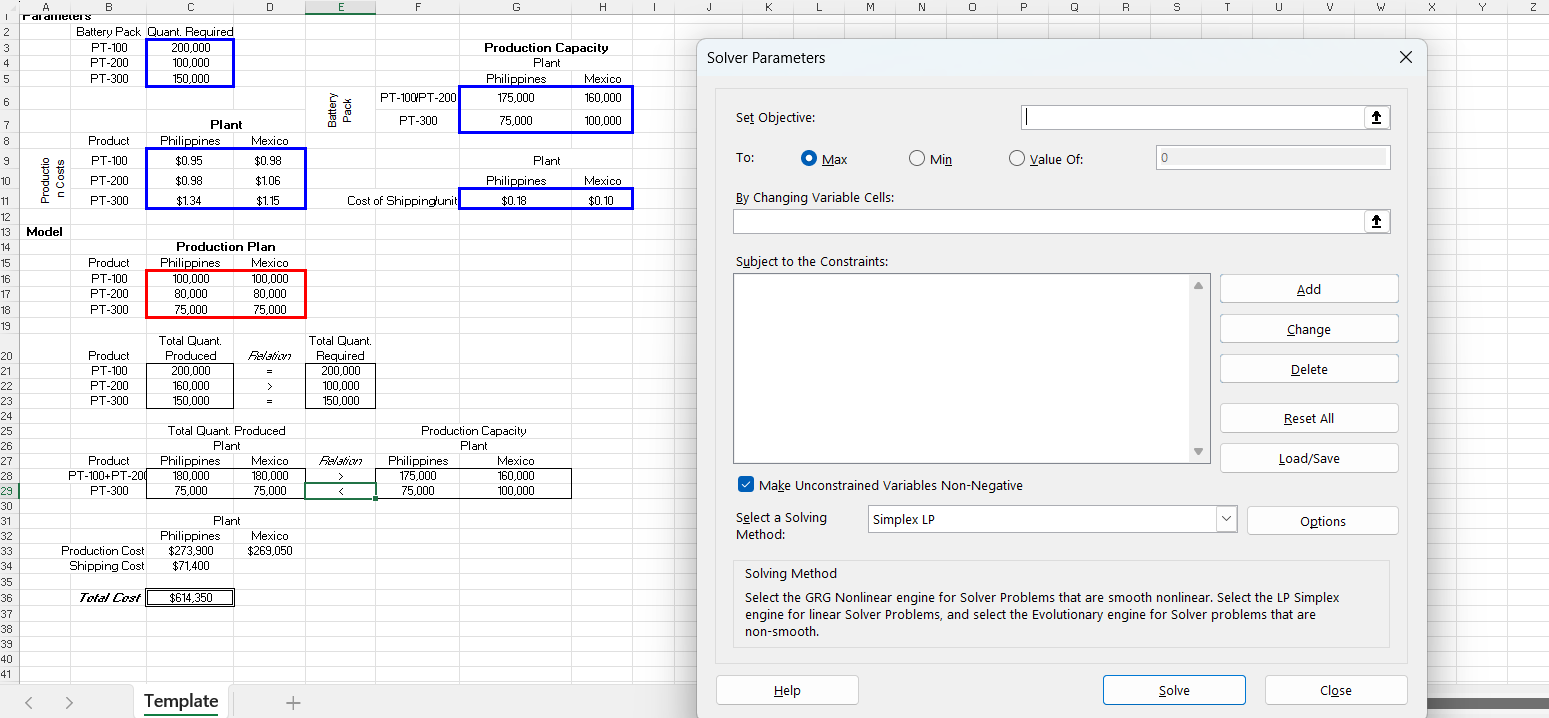This screenshot has width=1549, height=718.
Task: Select Mexico shipping cost cell $0.10
Action: [602, 200]
